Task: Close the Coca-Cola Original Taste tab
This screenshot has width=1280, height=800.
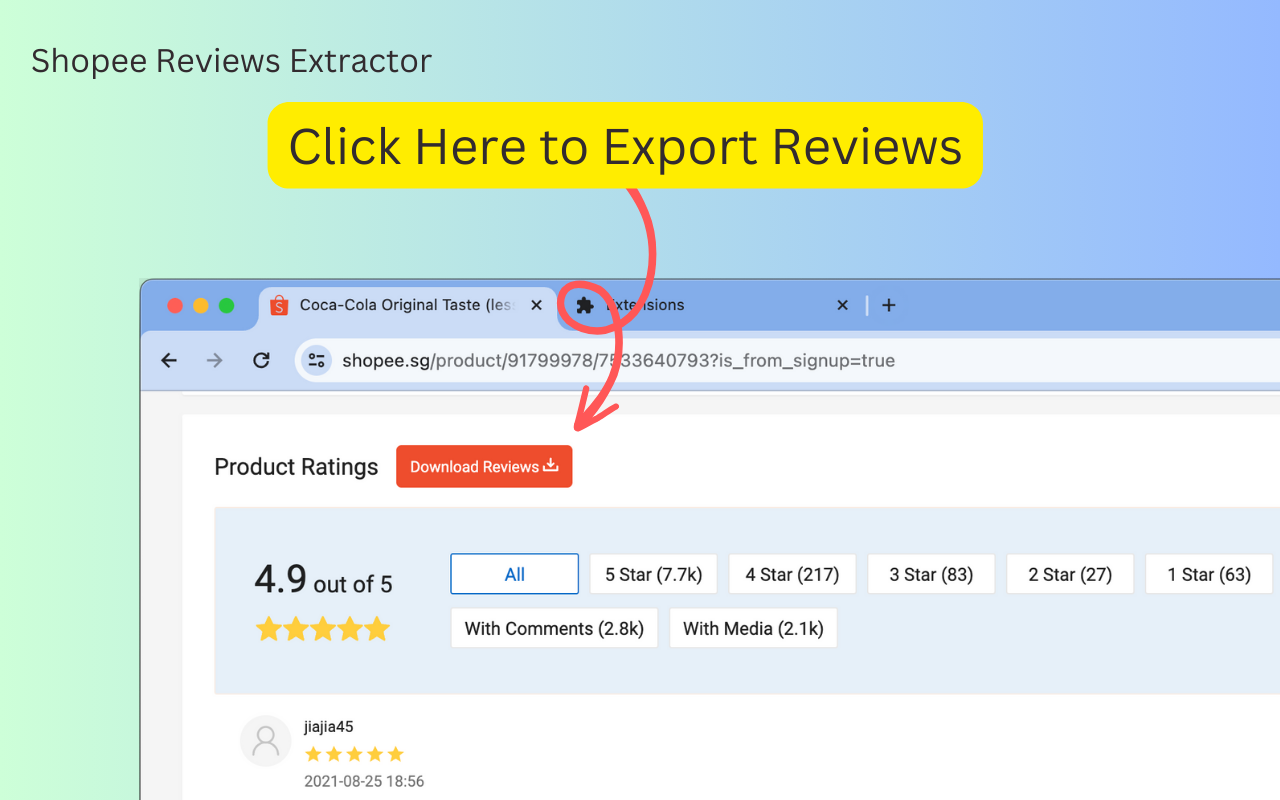Action: (537, 305)
